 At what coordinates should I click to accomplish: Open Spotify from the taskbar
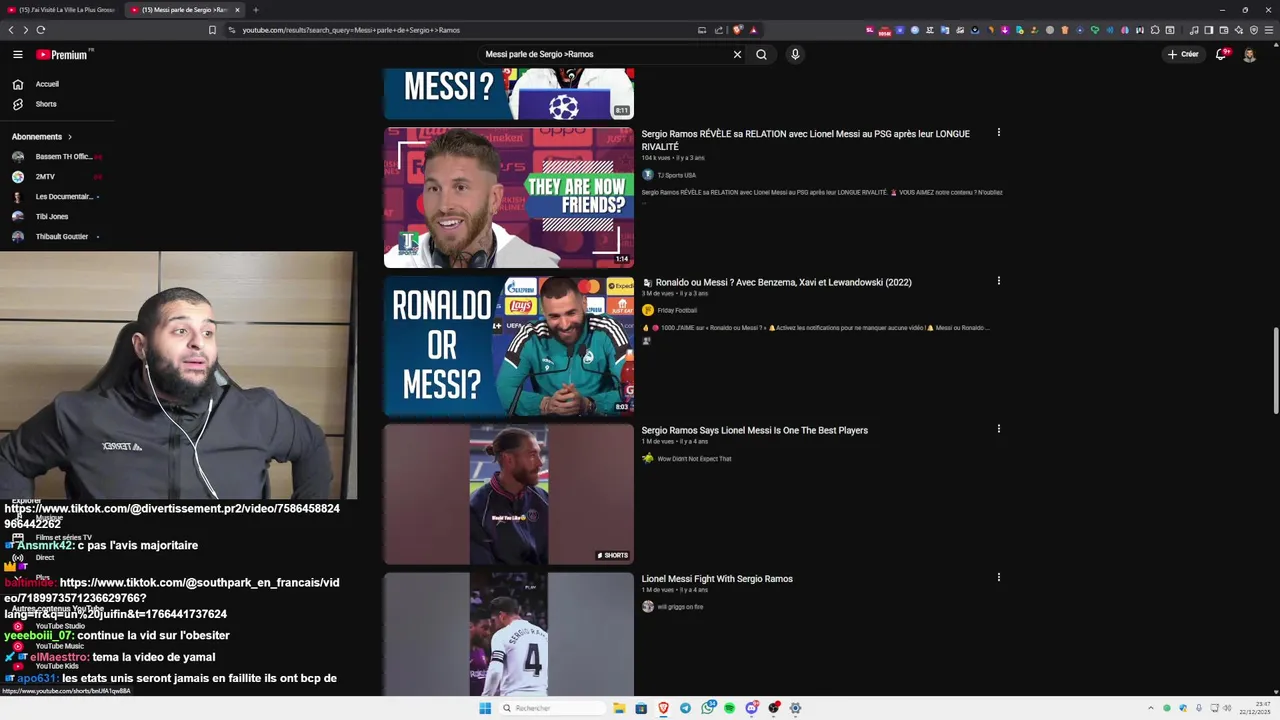coord(730,708)
